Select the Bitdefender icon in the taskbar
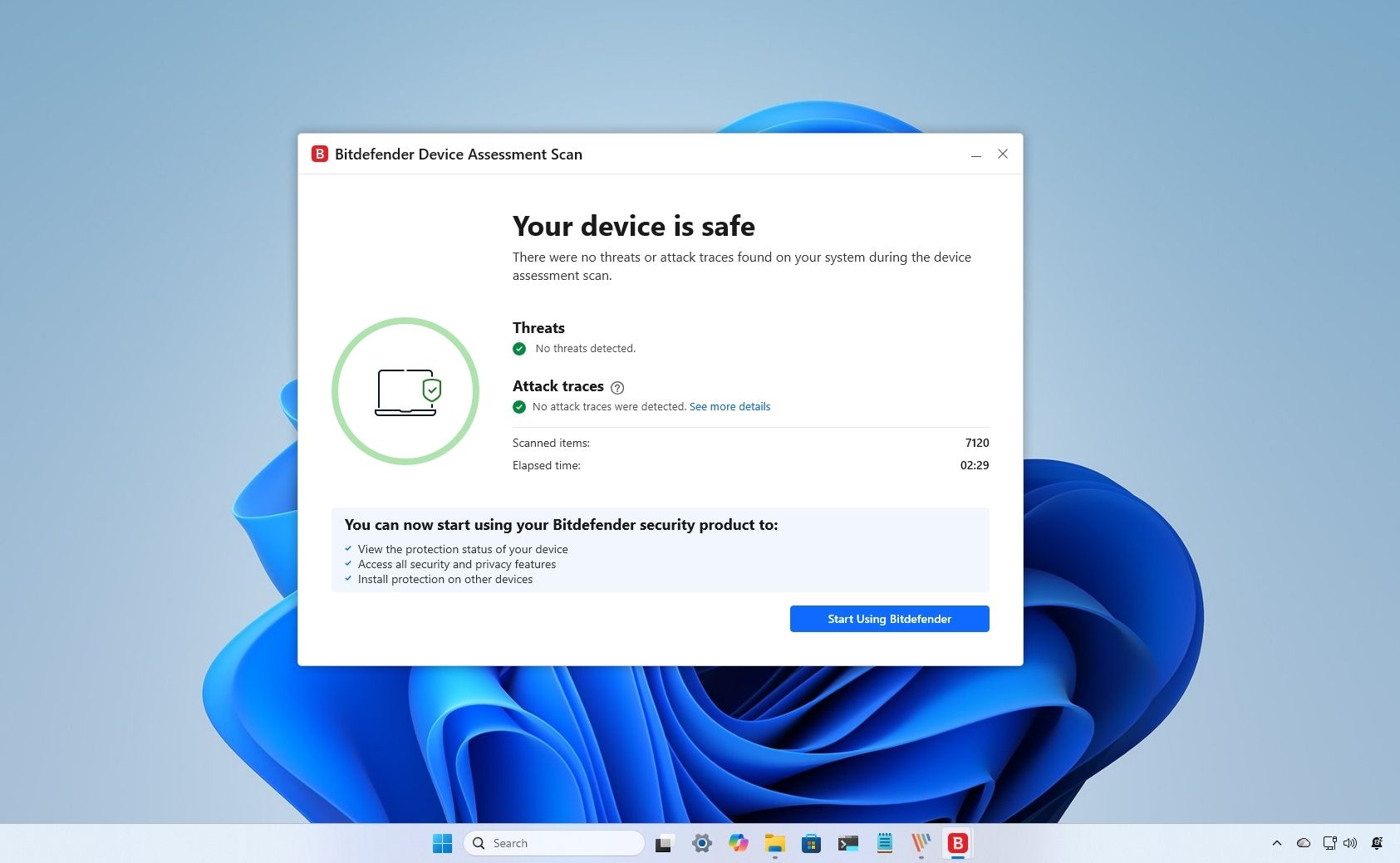The width and height of the screenshot is (1400, 863). (958, 844)
